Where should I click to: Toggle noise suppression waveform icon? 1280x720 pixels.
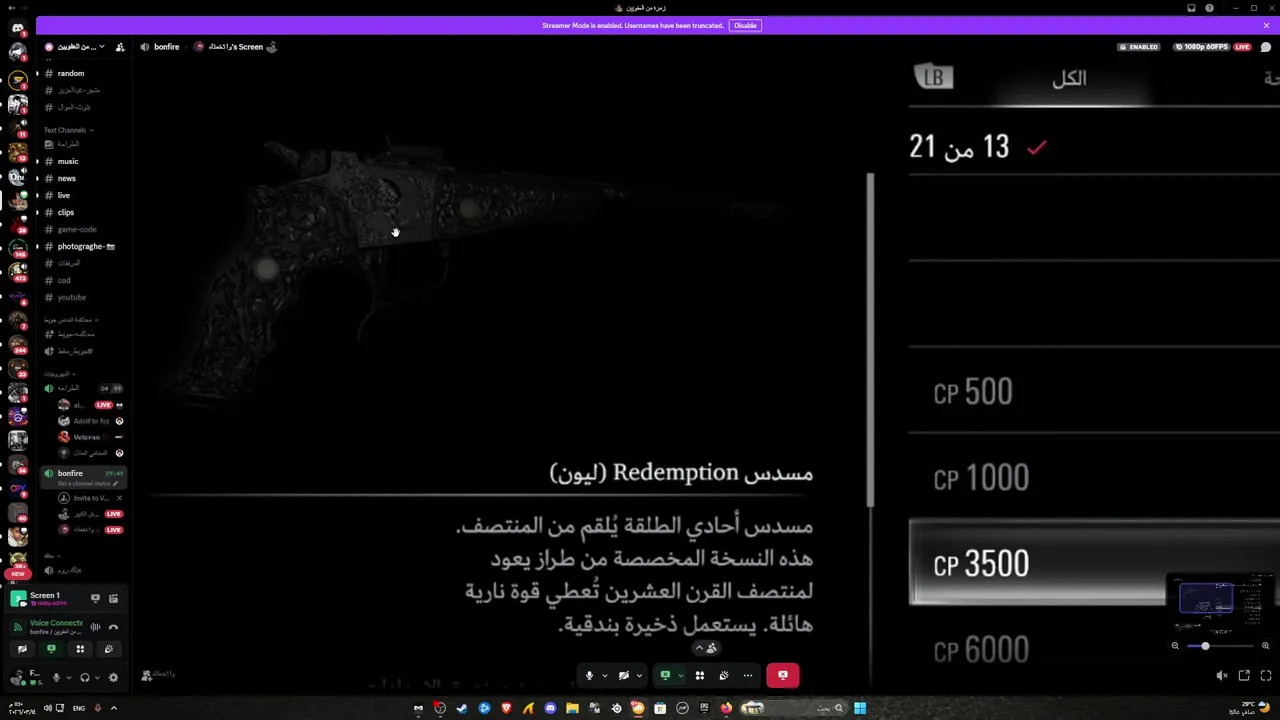pos(95,627)
